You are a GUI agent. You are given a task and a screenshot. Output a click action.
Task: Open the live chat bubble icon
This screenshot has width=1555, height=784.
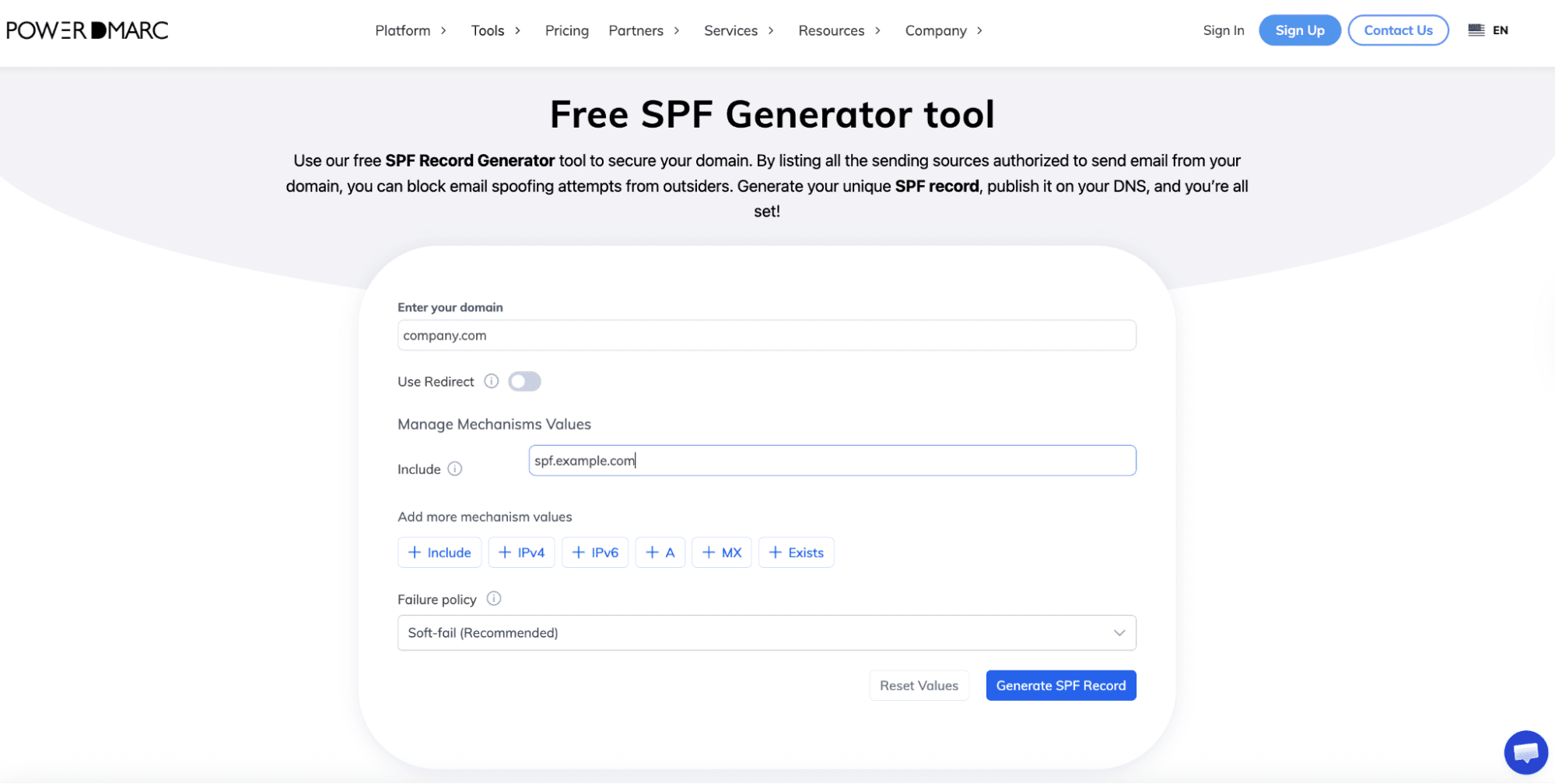pos(1525,752)
